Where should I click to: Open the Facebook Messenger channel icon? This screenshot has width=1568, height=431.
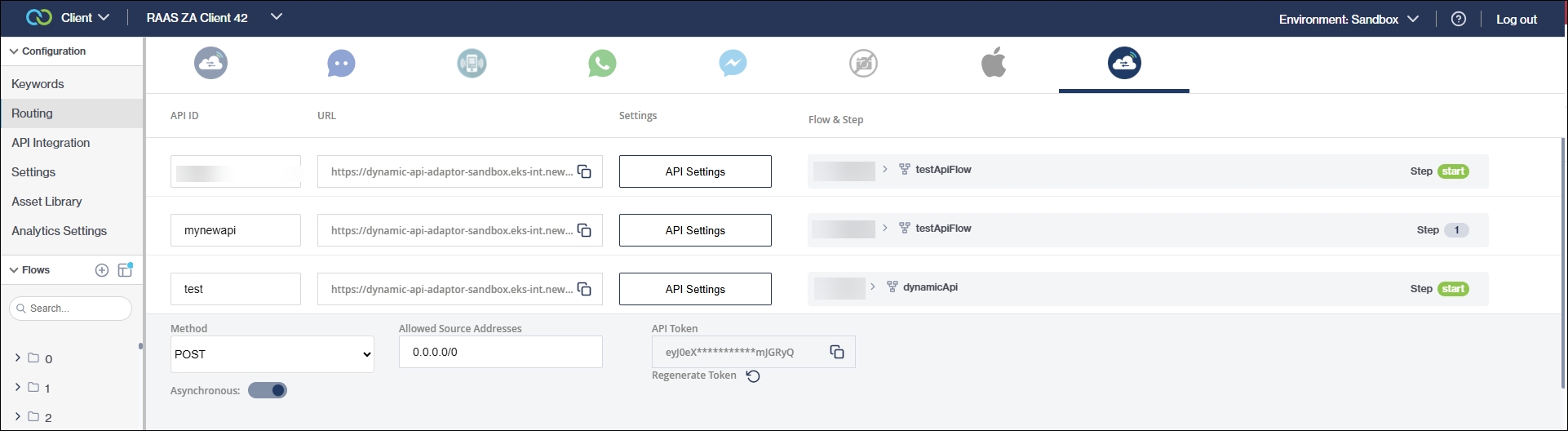(733, 64)
